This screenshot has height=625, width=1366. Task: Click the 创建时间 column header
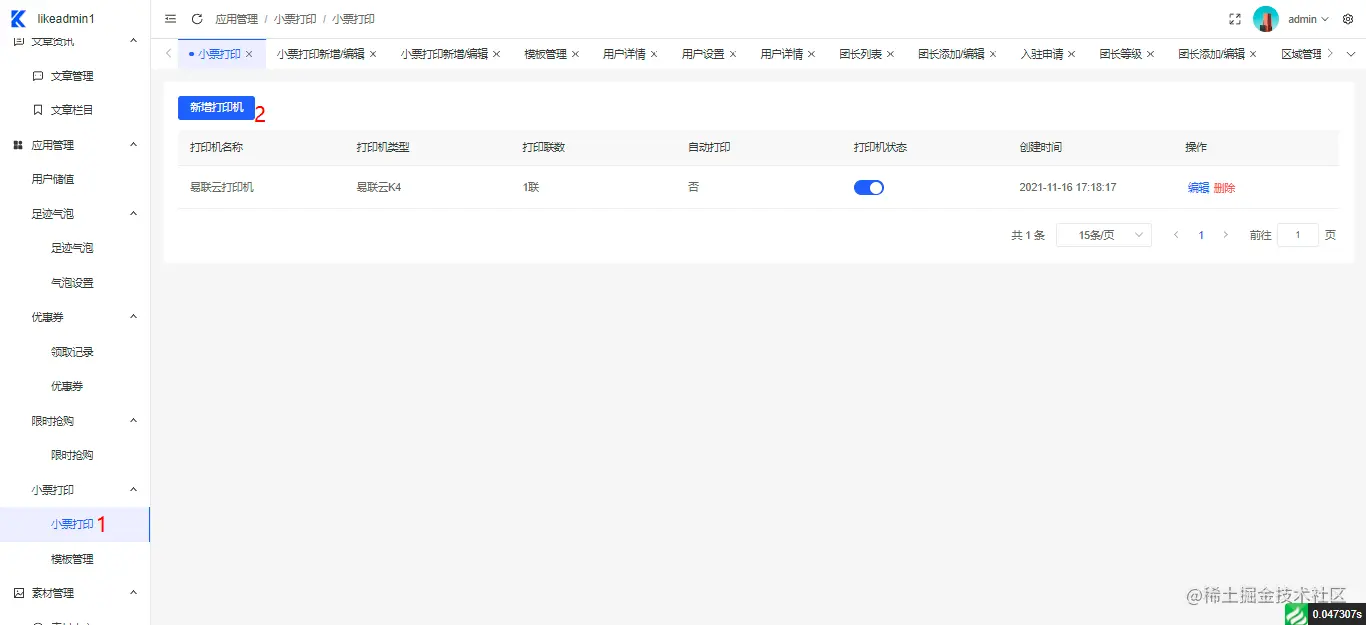click(x=1041, y=147)
